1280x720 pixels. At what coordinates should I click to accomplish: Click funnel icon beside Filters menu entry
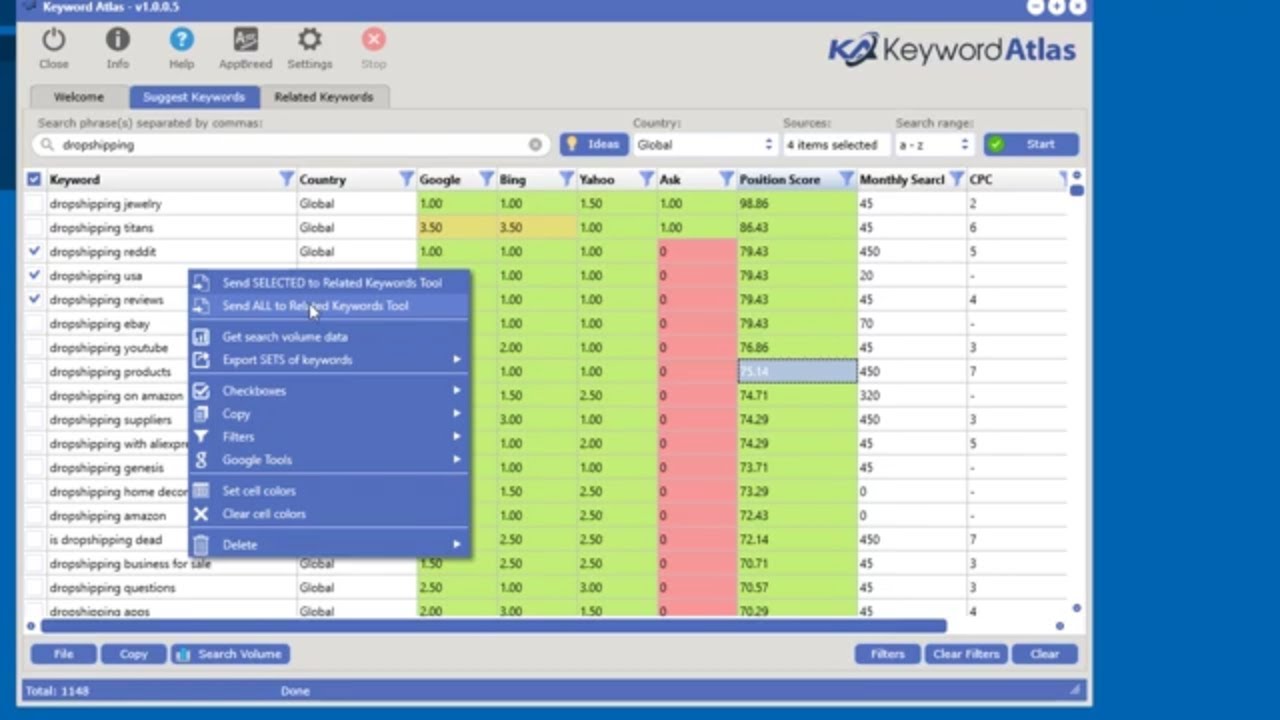(201, 437)
